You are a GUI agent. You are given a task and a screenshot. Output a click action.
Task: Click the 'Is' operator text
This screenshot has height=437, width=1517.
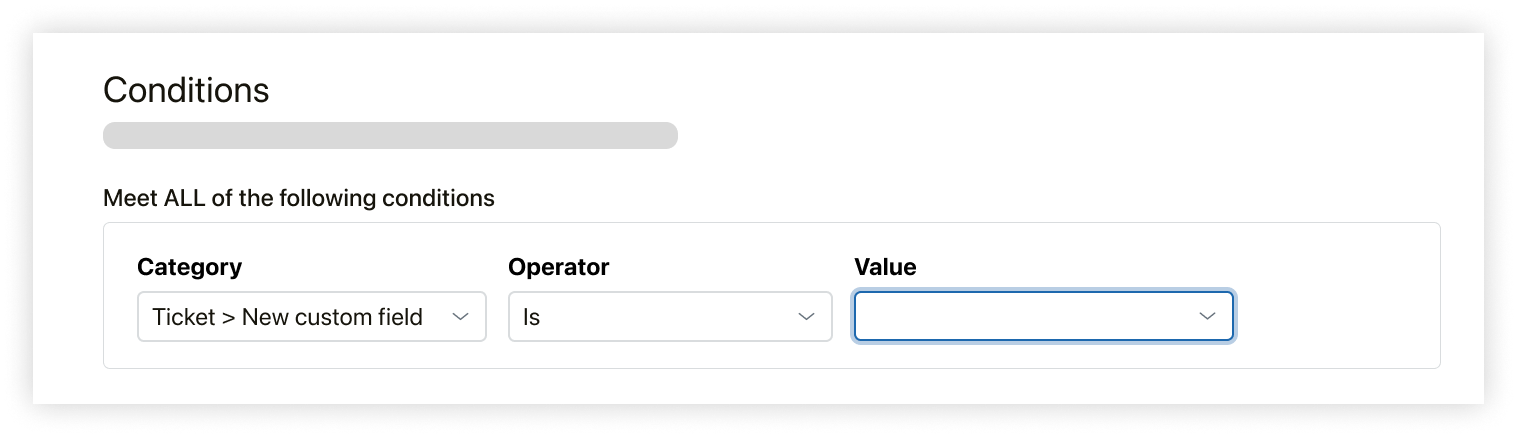(532, 317)
